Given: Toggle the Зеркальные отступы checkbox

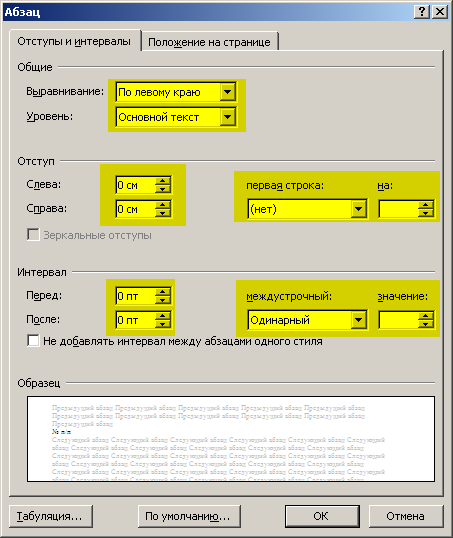Looking at the screenshot, I should pos(33,235).
